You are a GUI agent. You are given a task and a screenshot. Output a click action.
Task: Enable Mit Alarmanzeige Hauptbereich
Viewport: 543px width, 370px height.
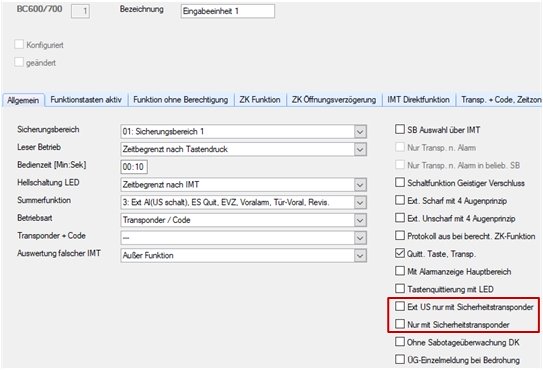(x=400, y=271)
